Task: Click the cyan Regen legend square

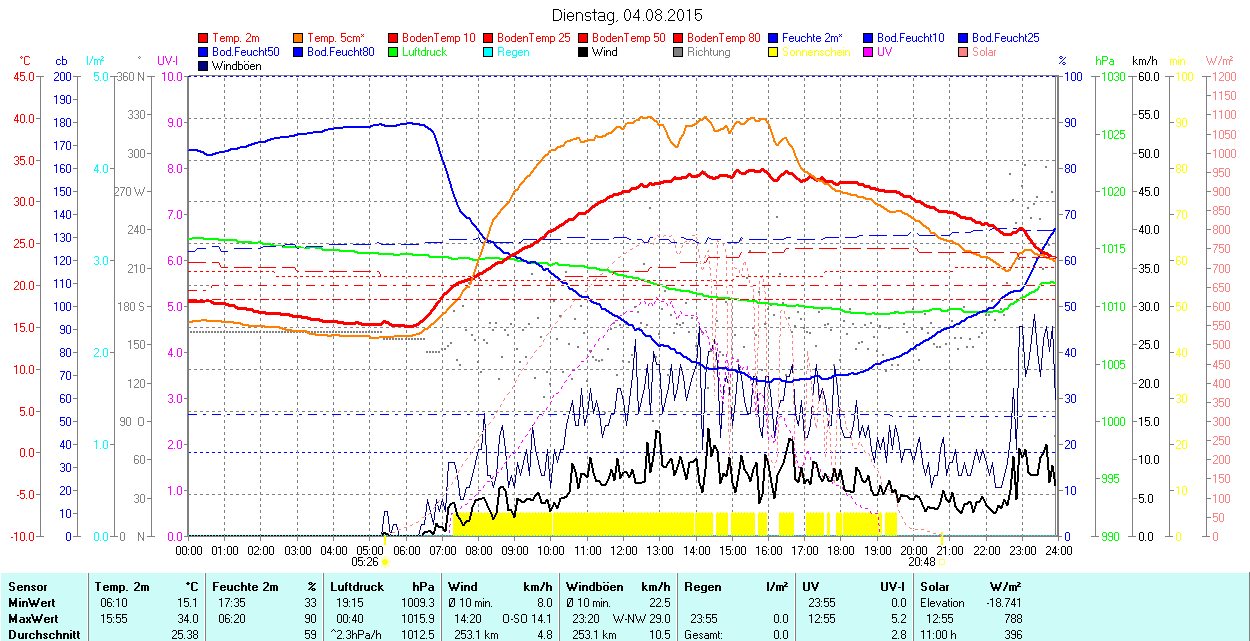Action: 489,52
